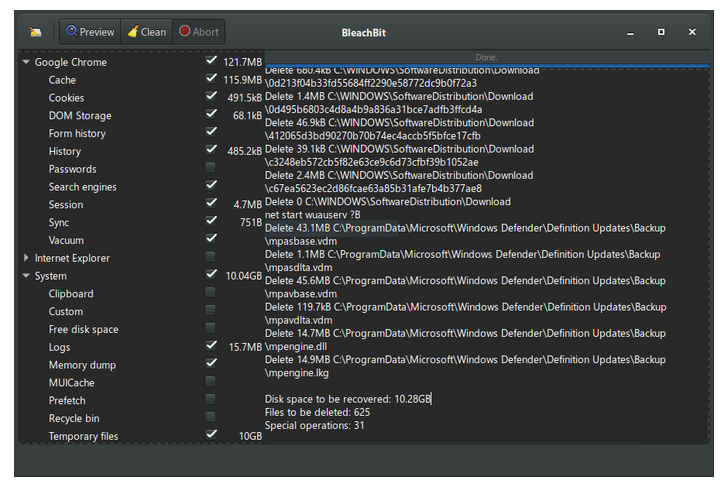Collapse the Google Chrome tree group
Screen dimensions: 720x485
pyautogui.click(x=26, y=62)
